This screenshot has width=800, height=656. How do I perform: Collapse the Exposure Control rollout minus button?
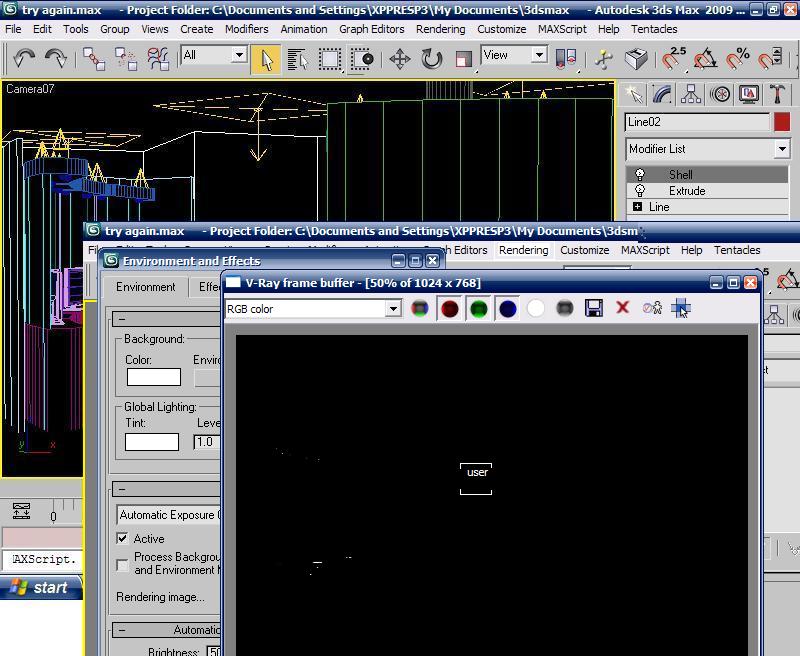pyautogui.click(x=121, y=489)
